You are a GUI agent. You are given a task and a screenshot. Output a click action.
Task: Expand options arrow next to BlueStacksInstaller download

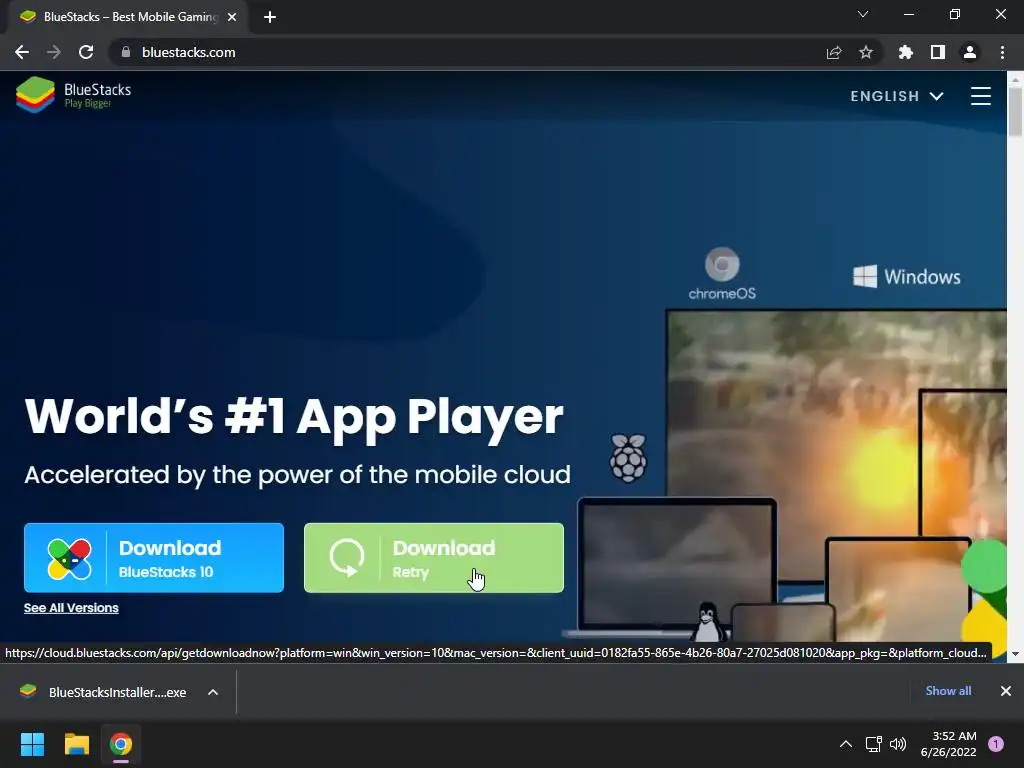(213, 692)
